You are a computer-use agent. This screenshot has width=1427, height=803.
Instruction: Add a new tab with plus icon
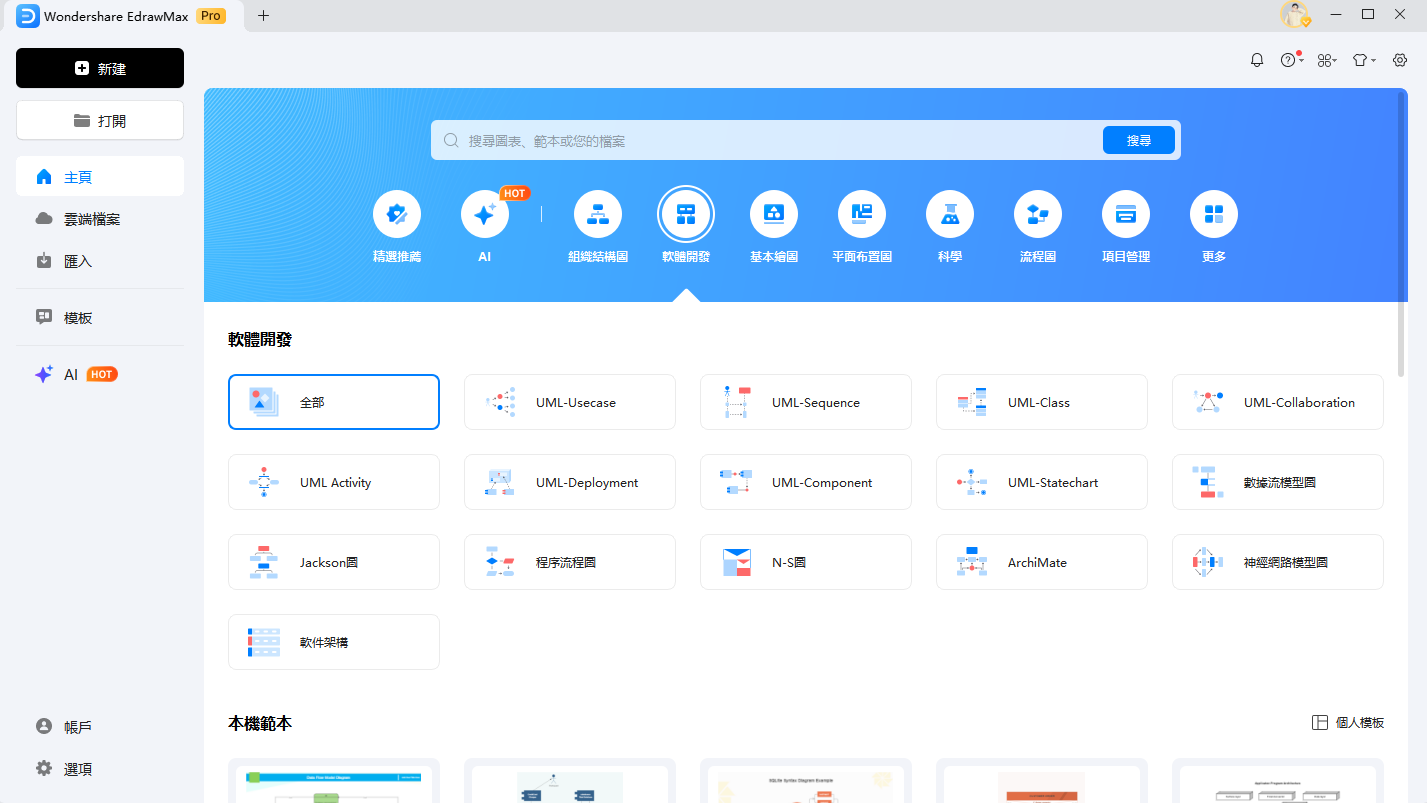[264, 15]
